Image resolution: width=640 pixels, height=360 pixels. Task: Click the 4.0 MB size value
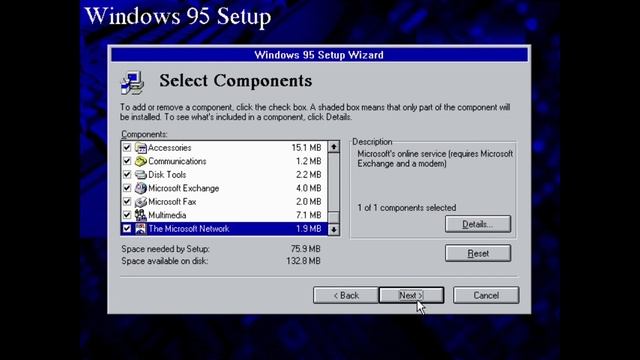point(309,188)
